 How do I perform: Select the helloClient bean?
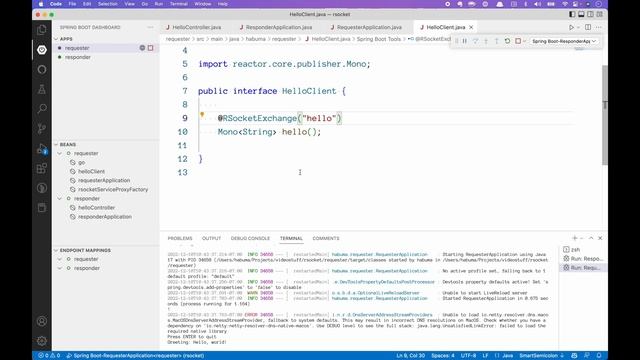[x=91, y=171]
